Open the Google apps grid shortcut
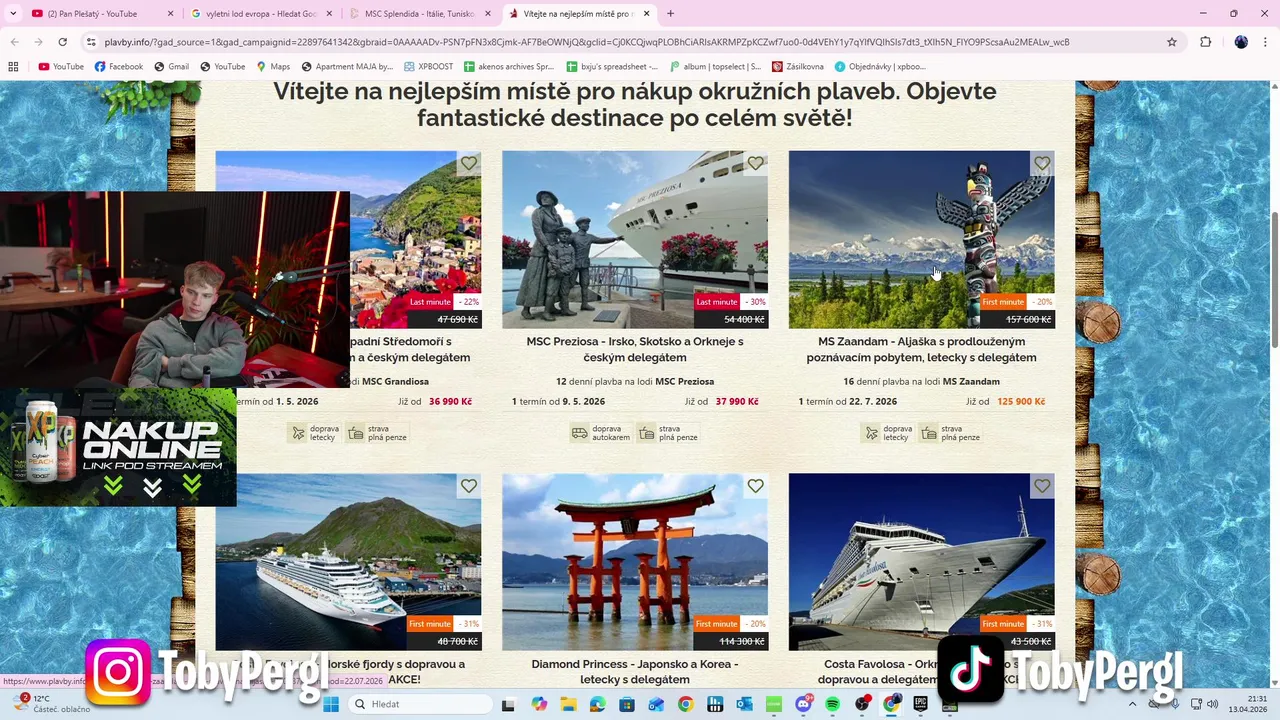The height and width of the screenshot is (720, 1280). click(x=13, y=67)
